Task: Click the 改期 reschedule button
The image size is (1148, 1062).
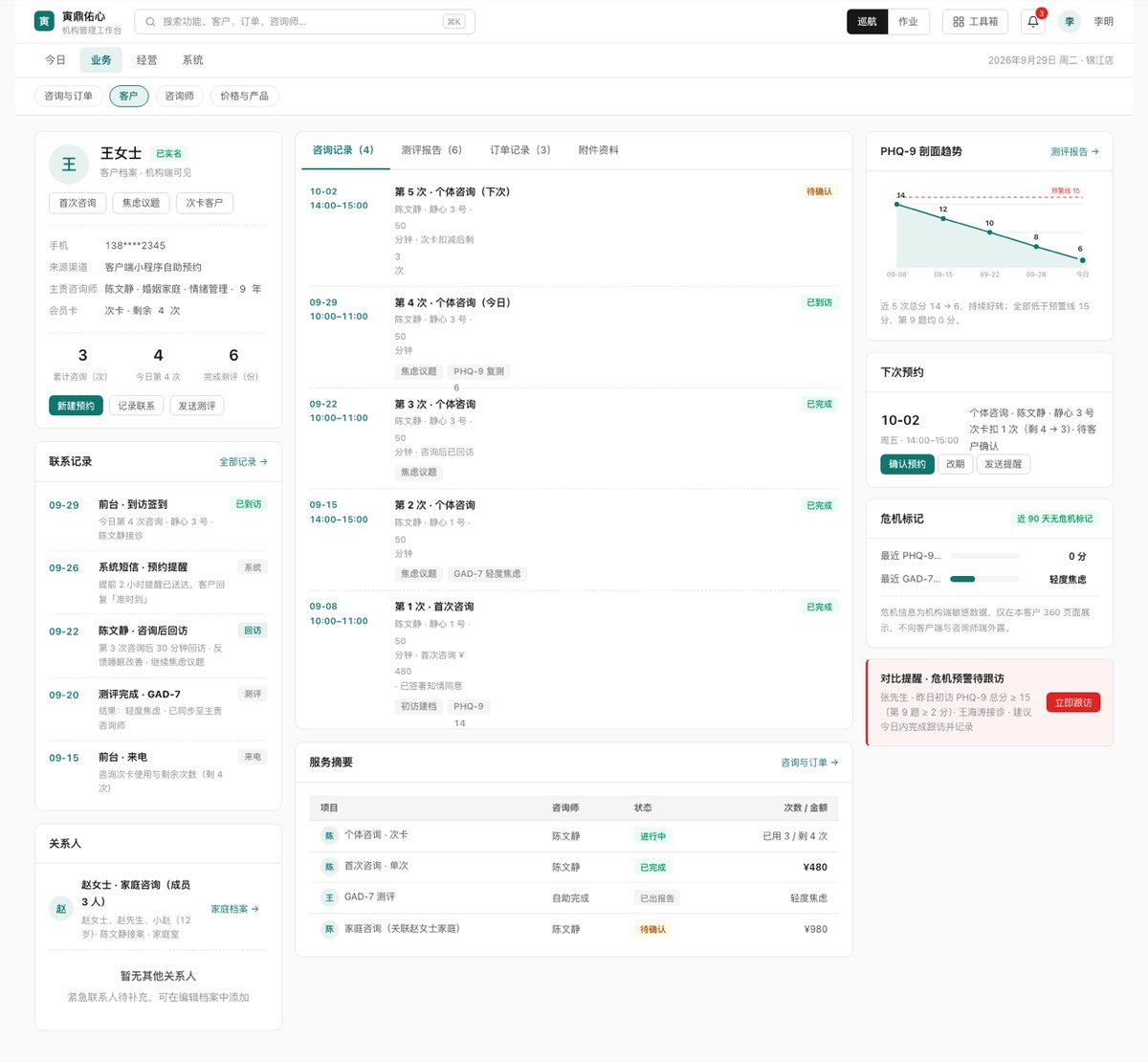Action: [x=955, y=464]
